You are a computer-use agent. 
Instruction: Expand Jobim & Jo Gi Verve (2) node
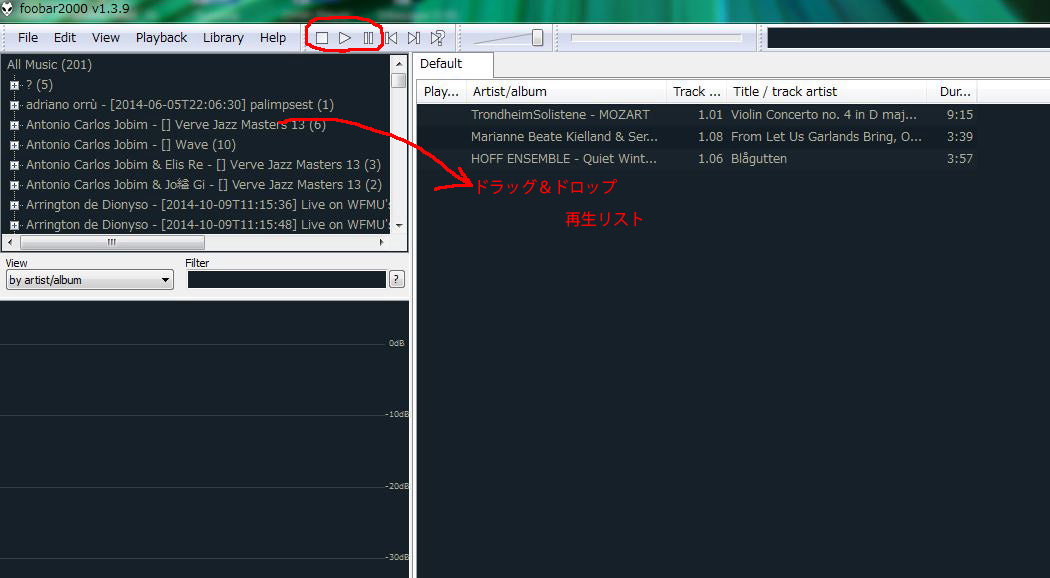[14, 186]
